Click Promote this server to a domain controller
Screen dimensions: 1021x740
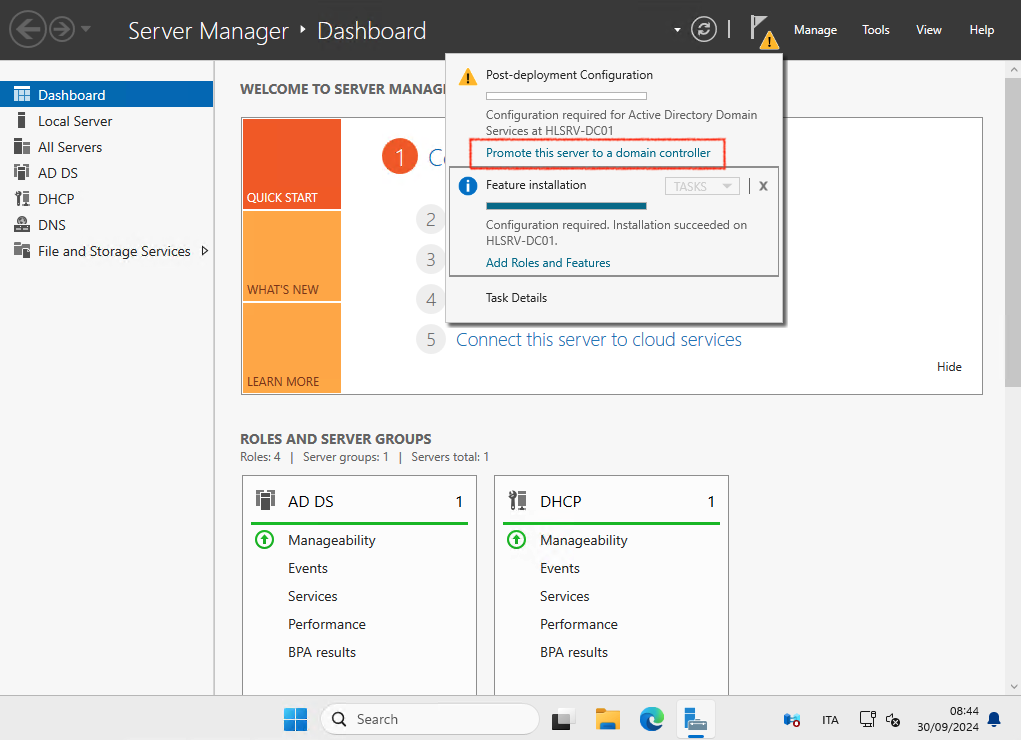coord(598,153)
